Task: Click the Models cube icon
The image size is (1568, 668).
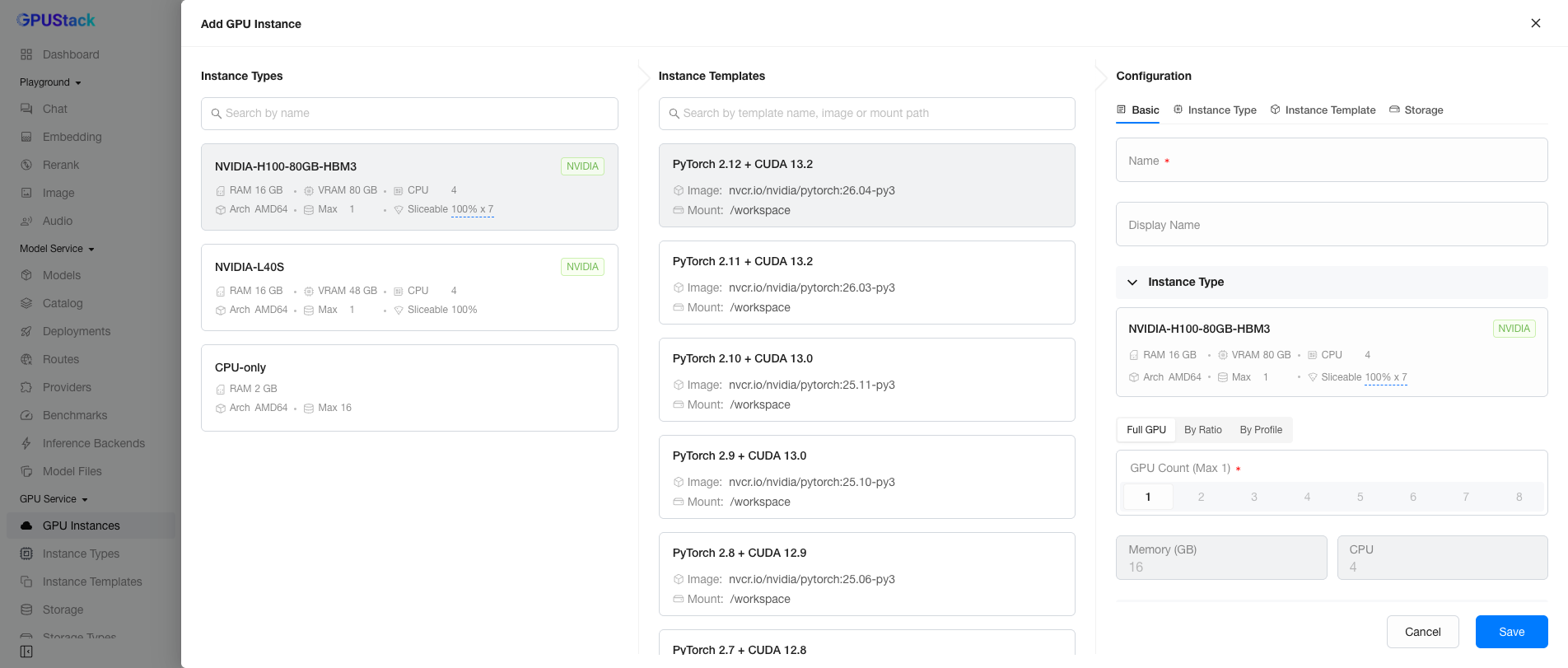Action: 26,275
